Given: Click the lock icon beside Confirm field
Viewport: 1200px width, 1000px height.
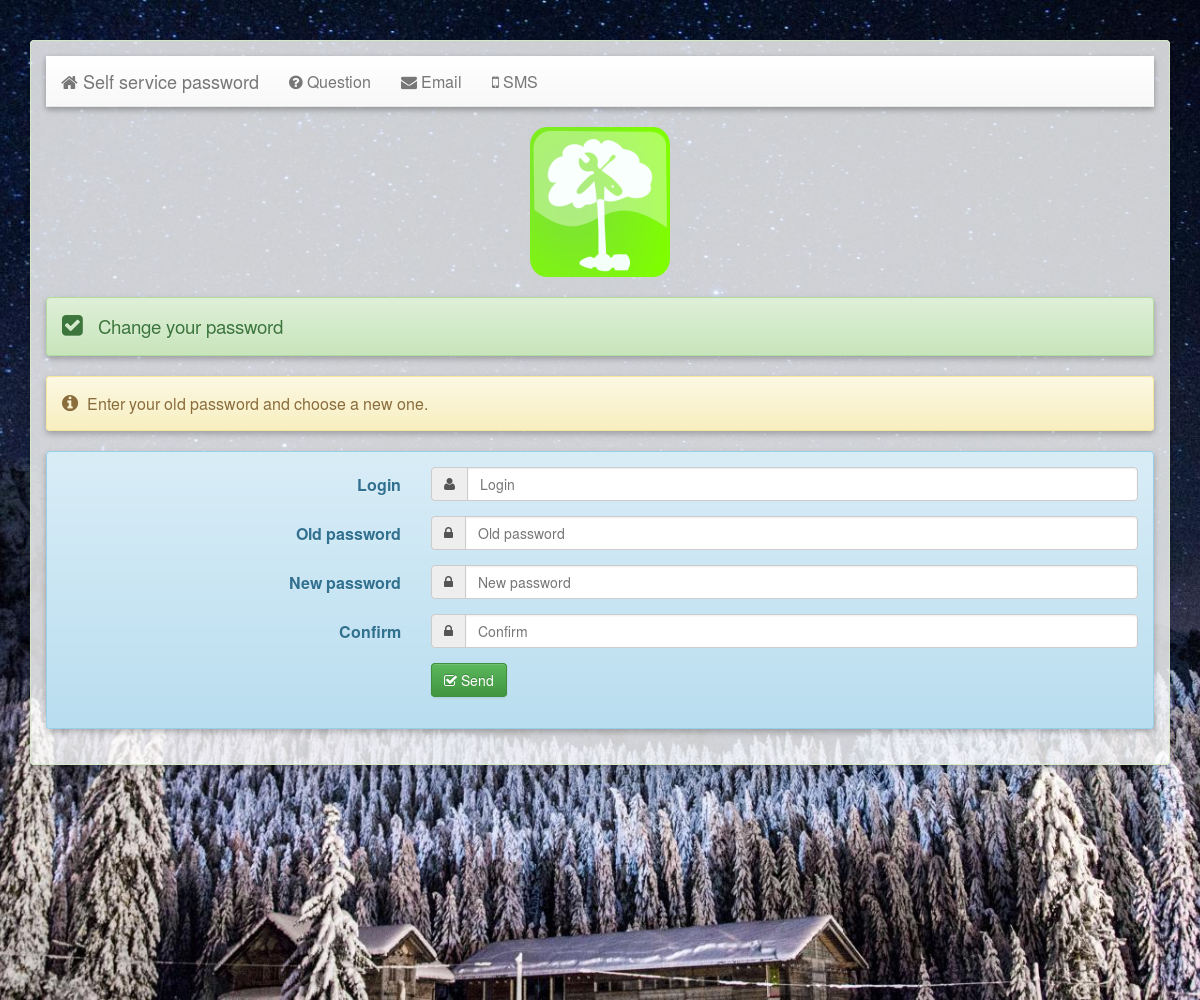Looking at the screenshot, I should coord(448,632).
